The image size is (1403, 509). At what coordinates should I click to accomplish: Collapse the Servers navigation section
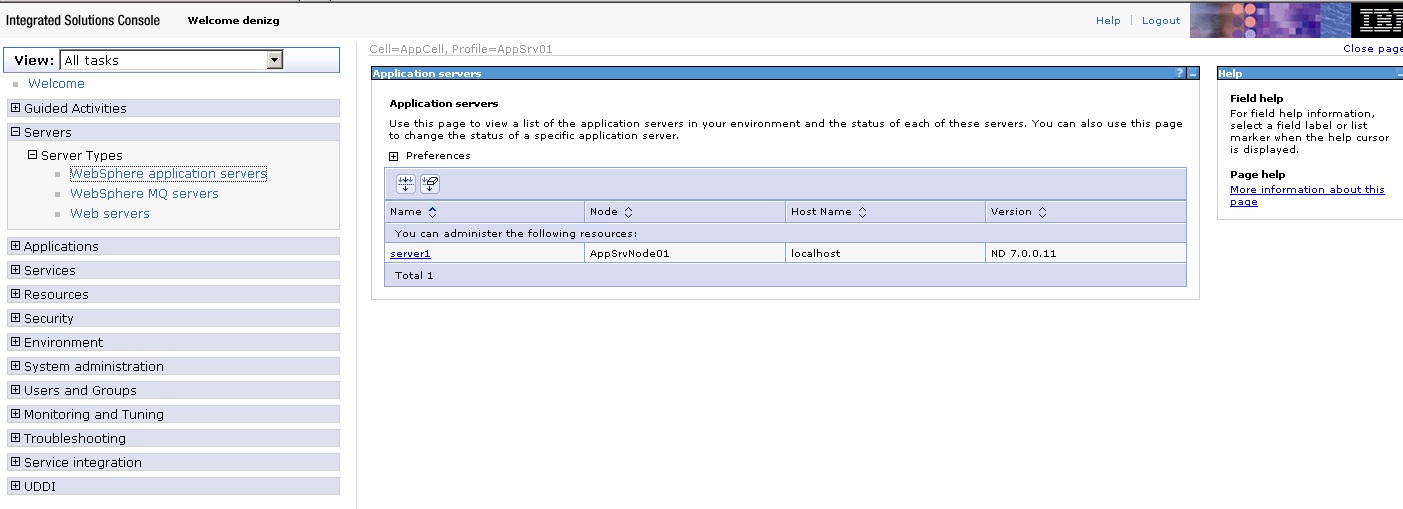coord(15,132)
